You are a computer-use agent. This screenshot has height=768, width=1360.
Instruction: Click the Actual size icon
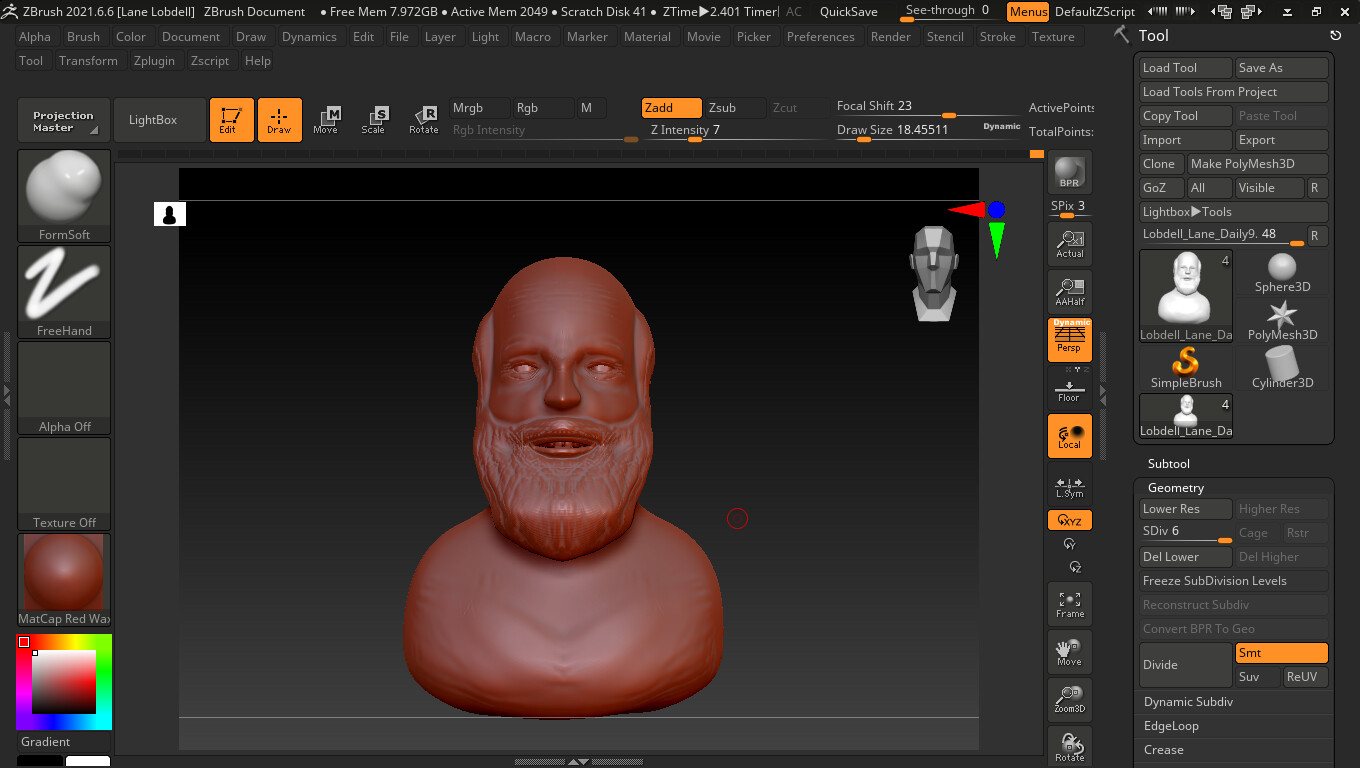point(1069,244)
